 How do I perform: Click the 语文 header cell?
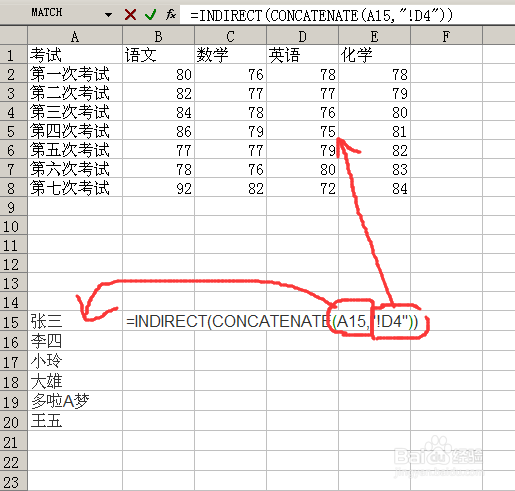pyautogui.click(x=159, y=54)
